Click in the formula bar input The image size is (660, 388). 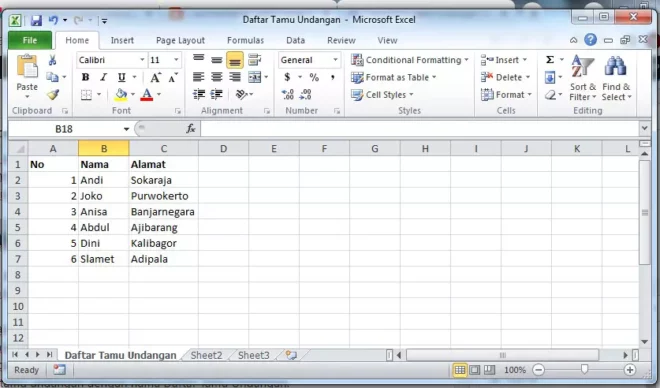coord(420,129)
